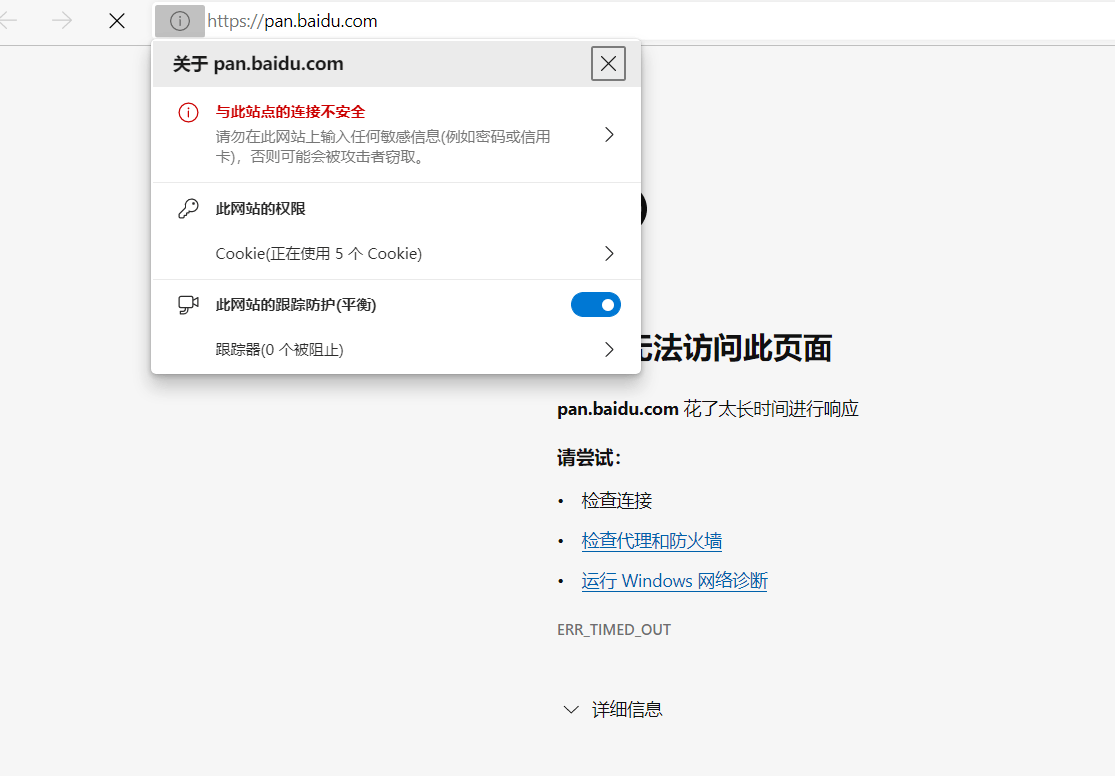Viewport: 1115px width, 776px height.
Task: Expand the Cookie row chevron
Action: tap(609, 254)
